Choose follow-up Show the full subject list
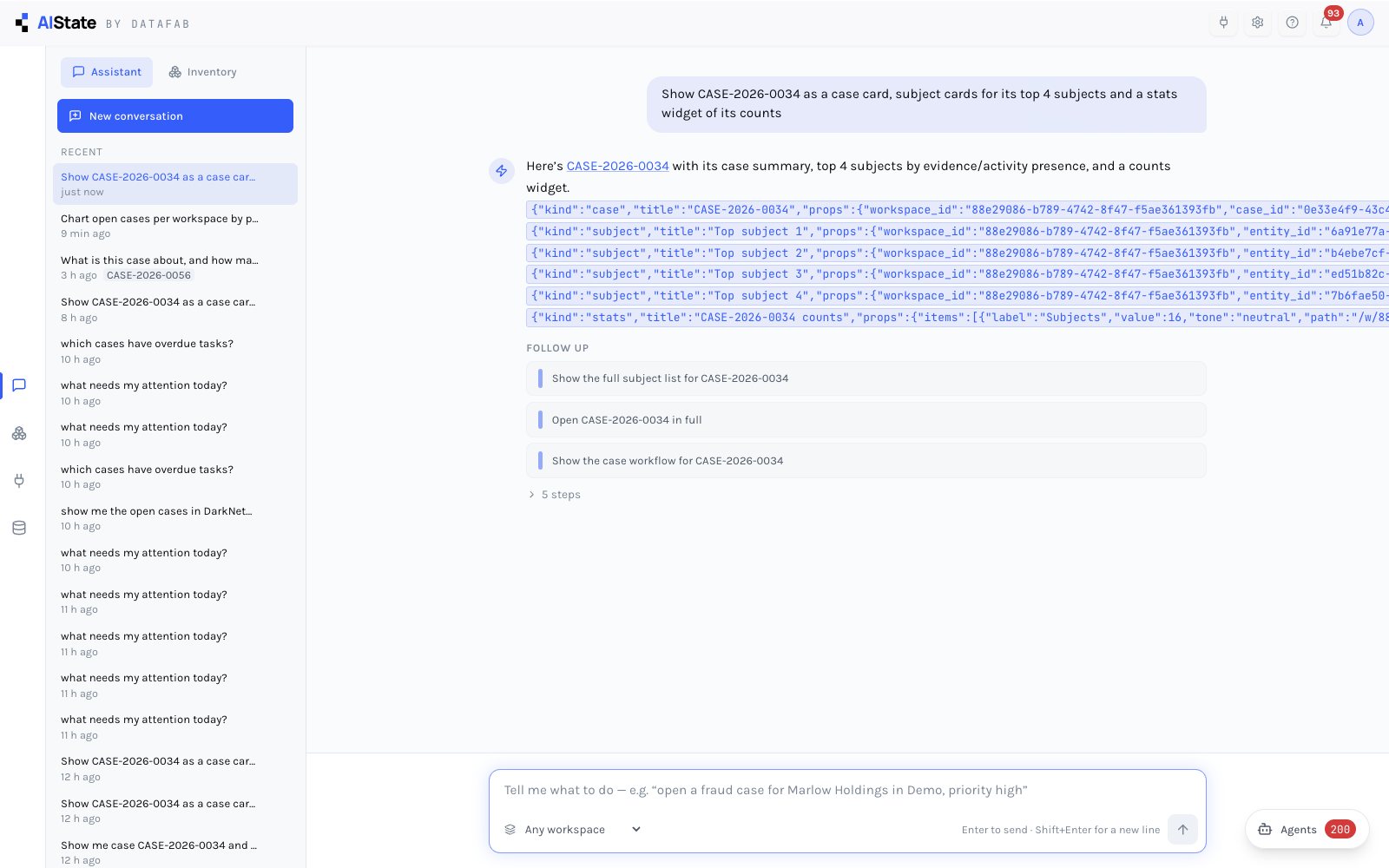 click(x=866, y=378)
